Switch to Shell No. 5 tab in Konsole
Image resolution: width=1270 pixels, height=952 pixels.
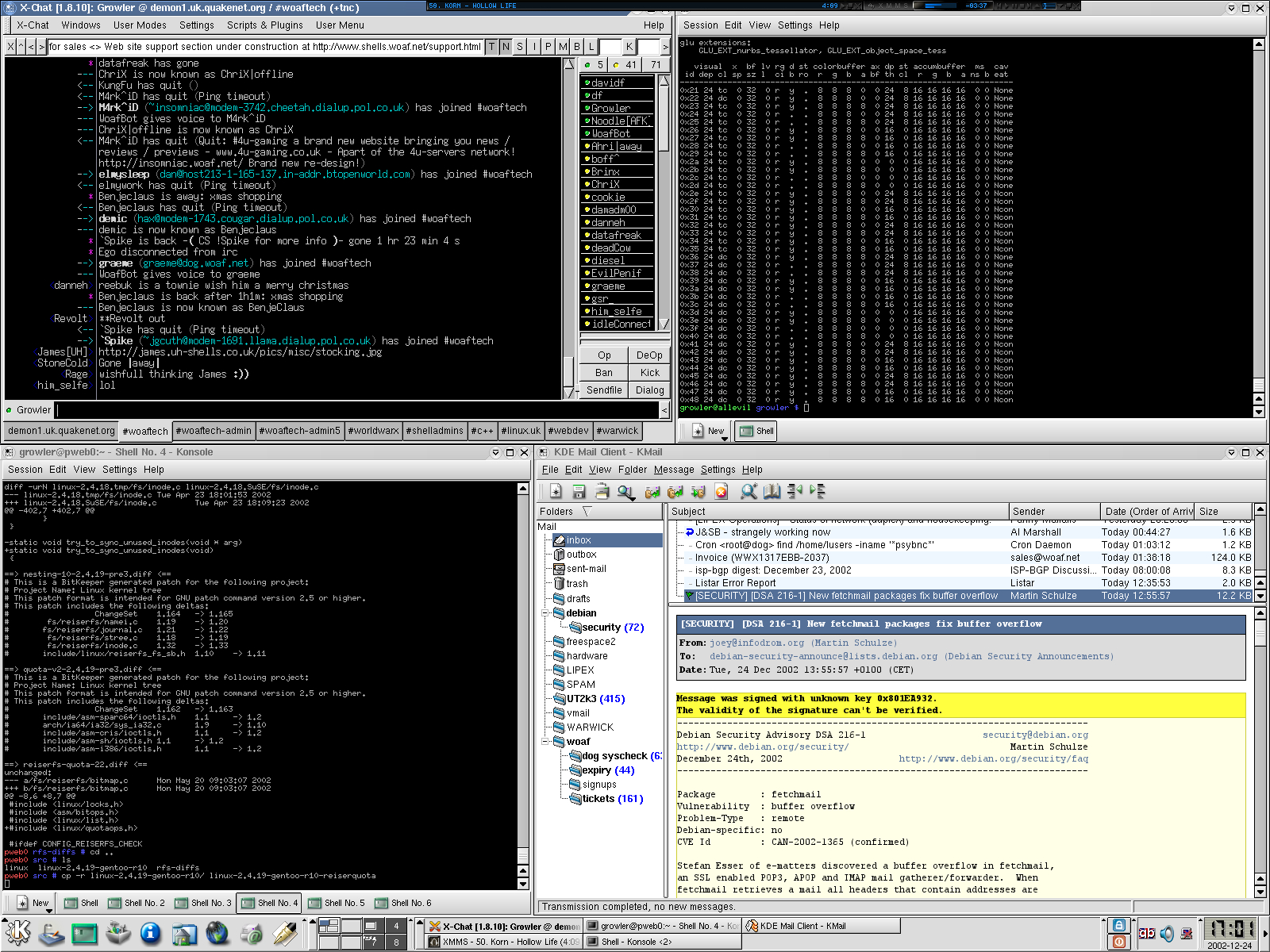[x=337, y=903]
